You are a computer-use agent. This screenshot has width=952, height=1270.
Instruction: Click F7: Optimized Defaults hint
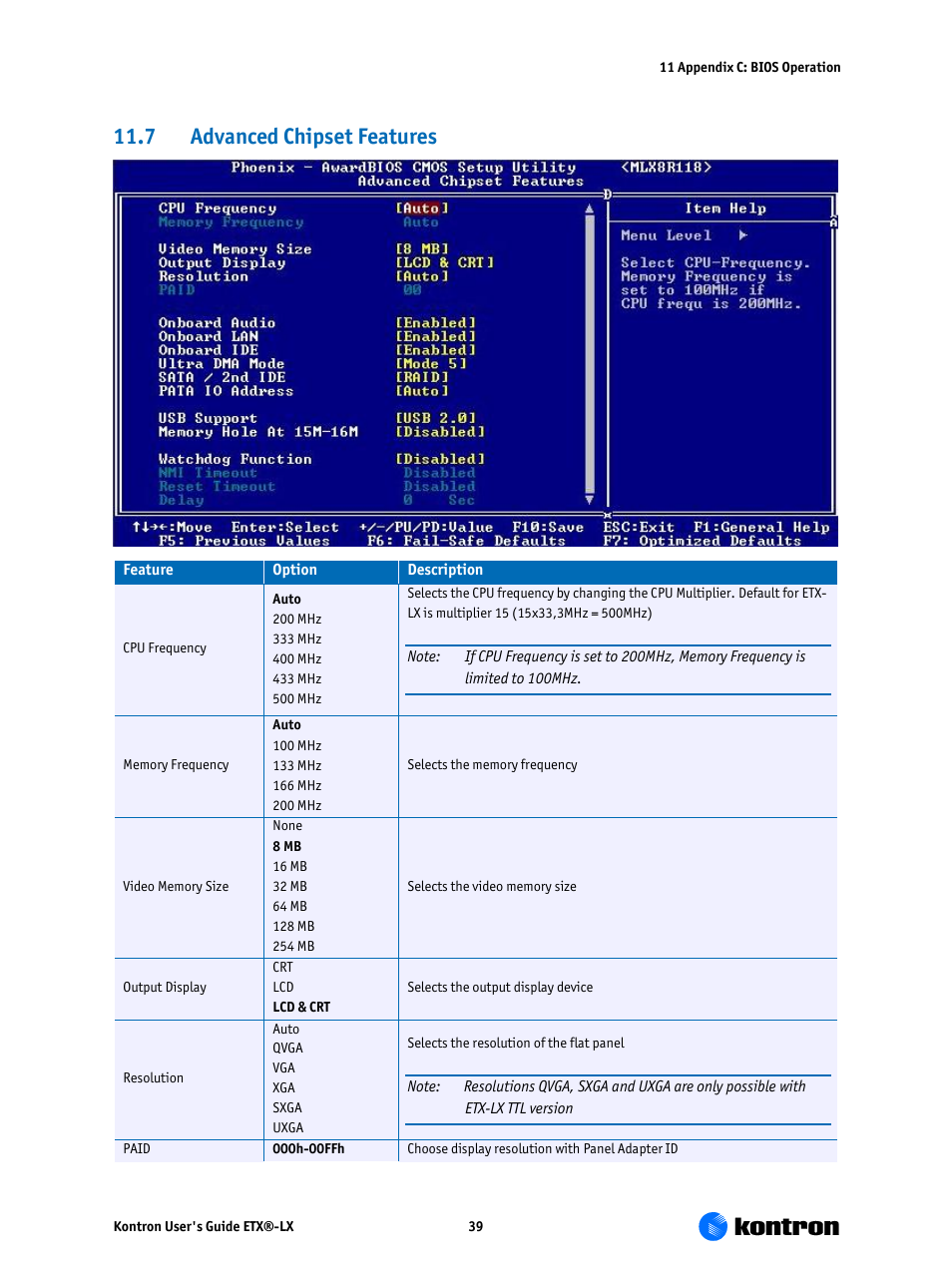click(703, 541)
